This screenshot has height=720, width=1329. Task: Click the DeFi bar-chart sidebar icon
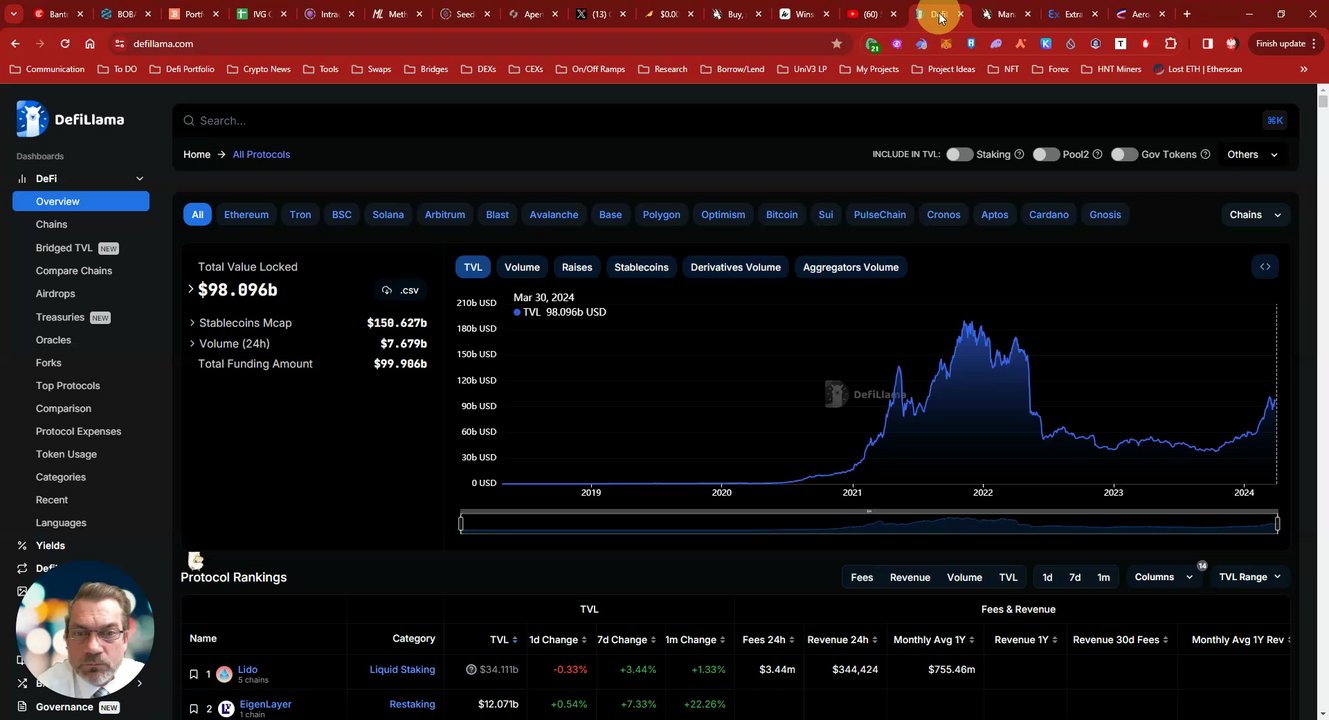click(x=22, y=179)
